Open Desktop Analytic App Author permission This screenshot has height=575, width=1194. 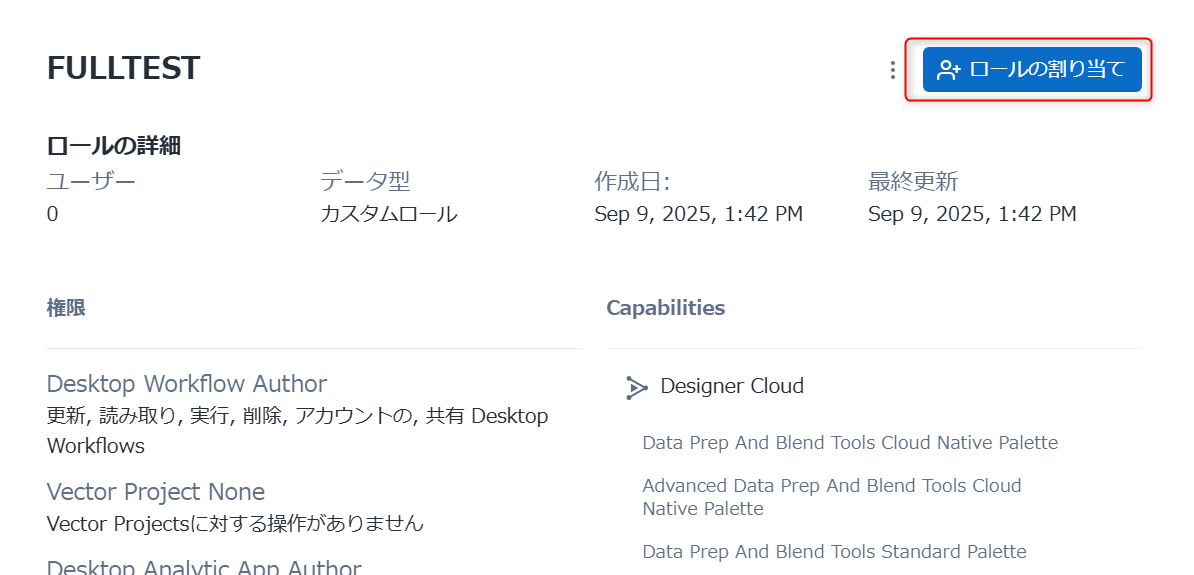coord(203,567)
